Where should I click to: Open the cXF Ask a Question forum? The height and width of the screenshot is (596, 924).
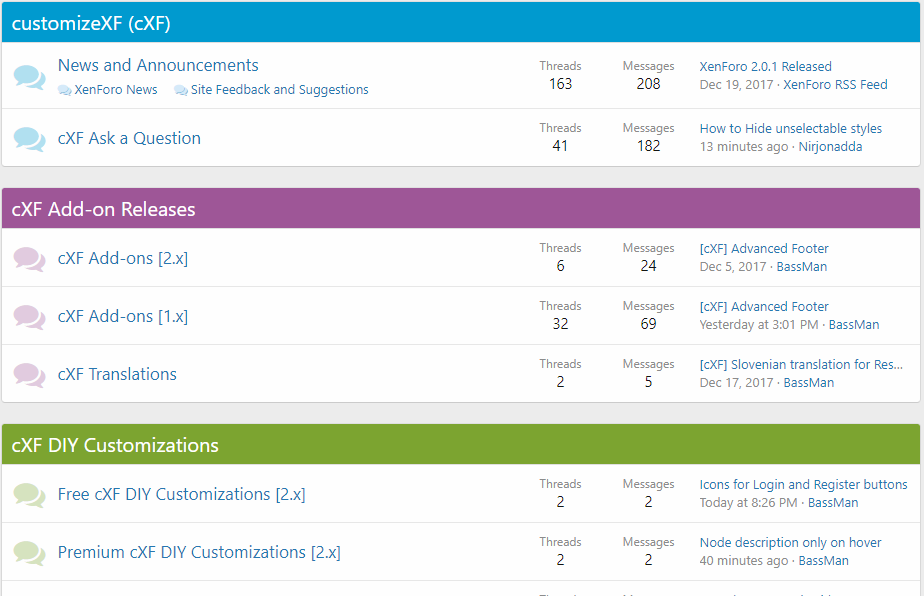point(129,139)
